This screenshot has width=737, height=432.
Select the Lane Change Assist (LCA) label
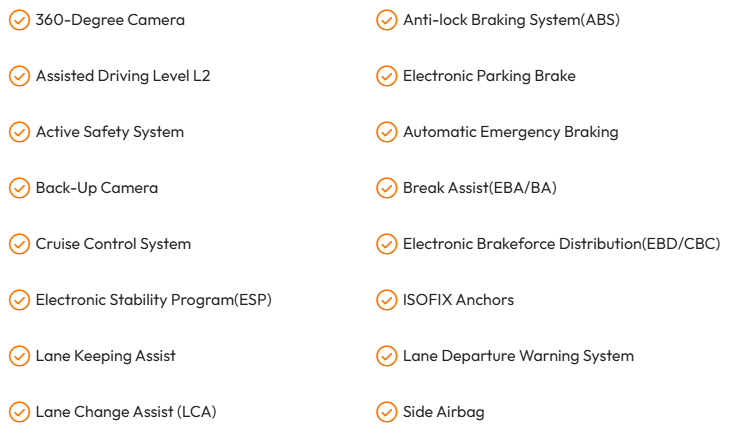point(126,412)
